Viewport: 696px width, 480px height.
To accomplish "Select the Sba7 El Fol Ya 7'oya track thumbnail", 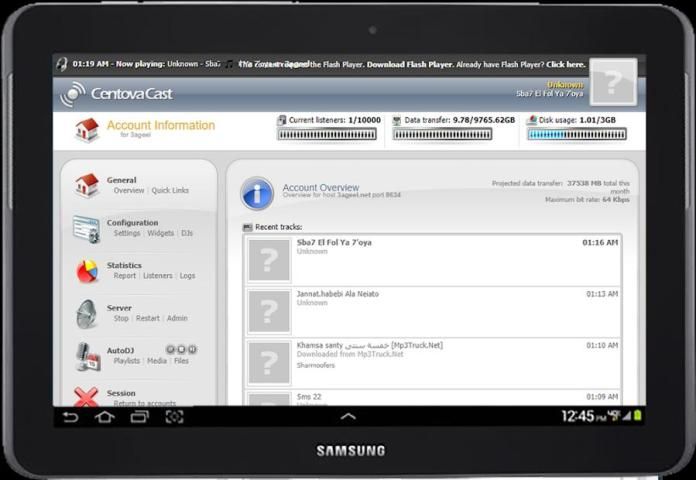I will coord(268,259).
